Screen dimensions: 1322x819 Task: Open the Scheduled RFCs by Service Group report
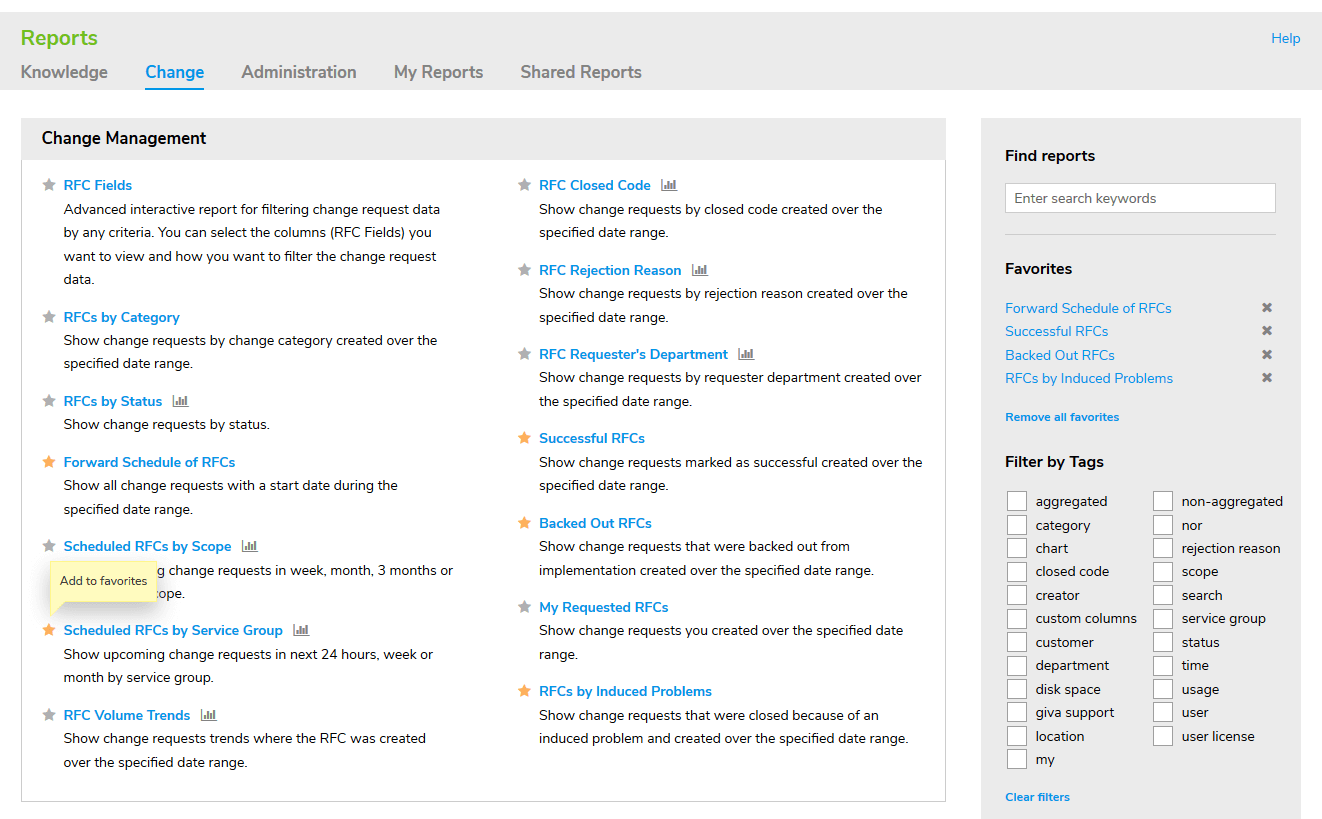click(173, 630)
